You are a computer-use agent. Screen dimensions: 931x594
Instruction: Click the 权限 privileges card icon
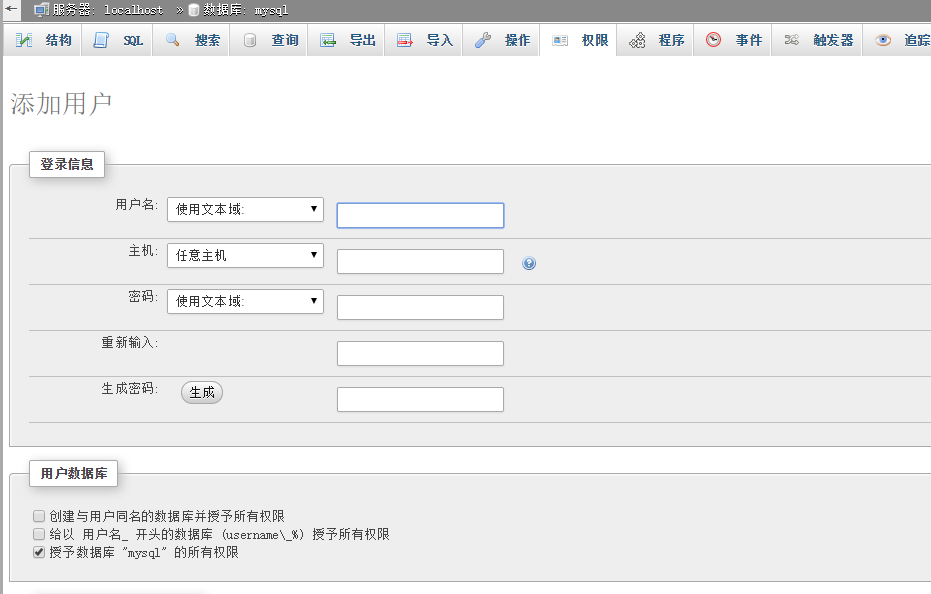pyautogui.click(x=560, y=40)
